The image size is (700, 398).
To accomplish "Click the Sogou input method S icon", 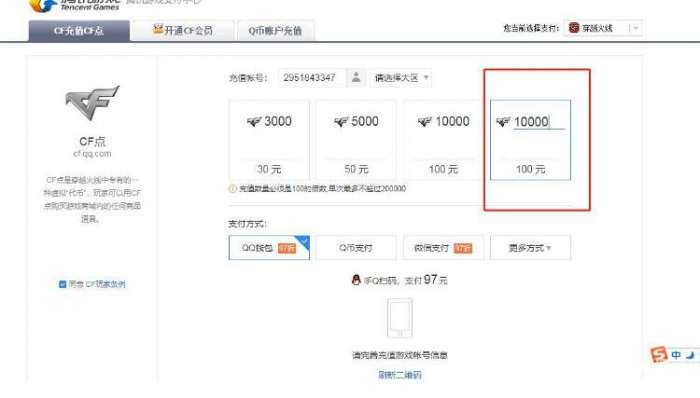I will point(658,355).
